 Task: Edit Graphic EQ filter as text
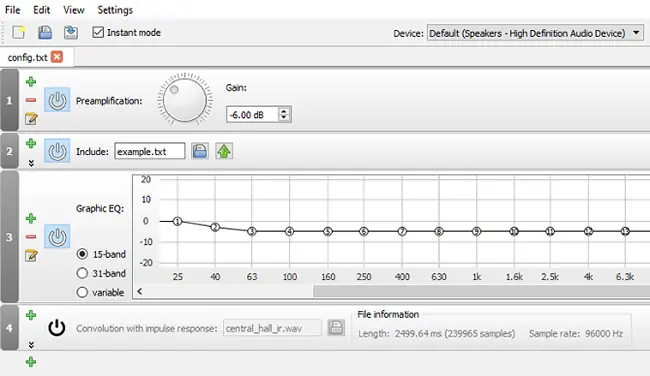tap(31, 255)
